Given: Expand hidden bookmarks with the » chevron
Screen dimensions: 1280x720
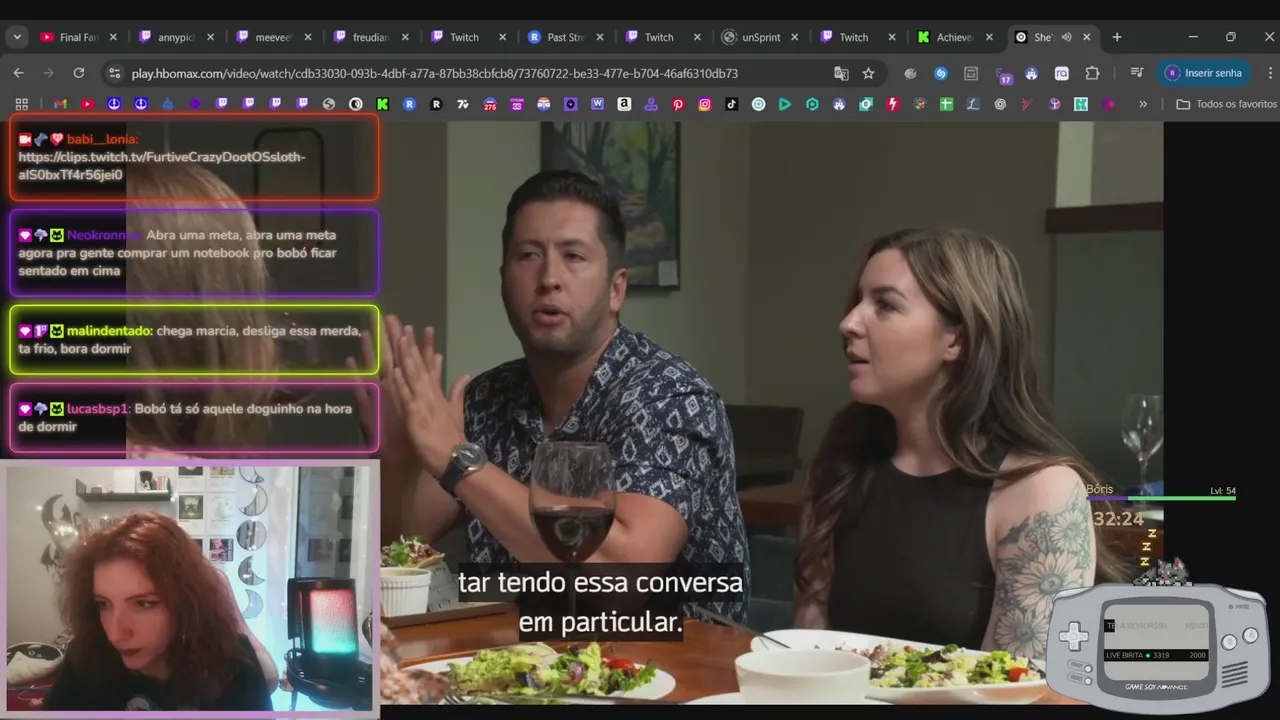Looking at the screenshot, I should pos(1143,104).
